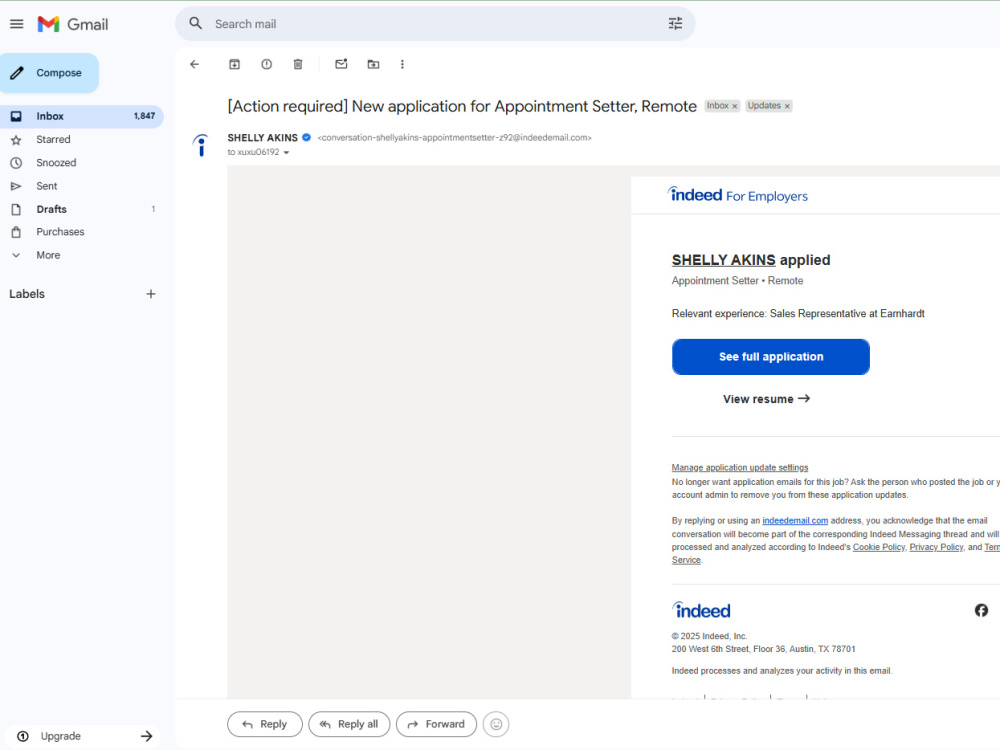Forward this email
This screenshot has width=1000, height=750.
pos(436,724)
